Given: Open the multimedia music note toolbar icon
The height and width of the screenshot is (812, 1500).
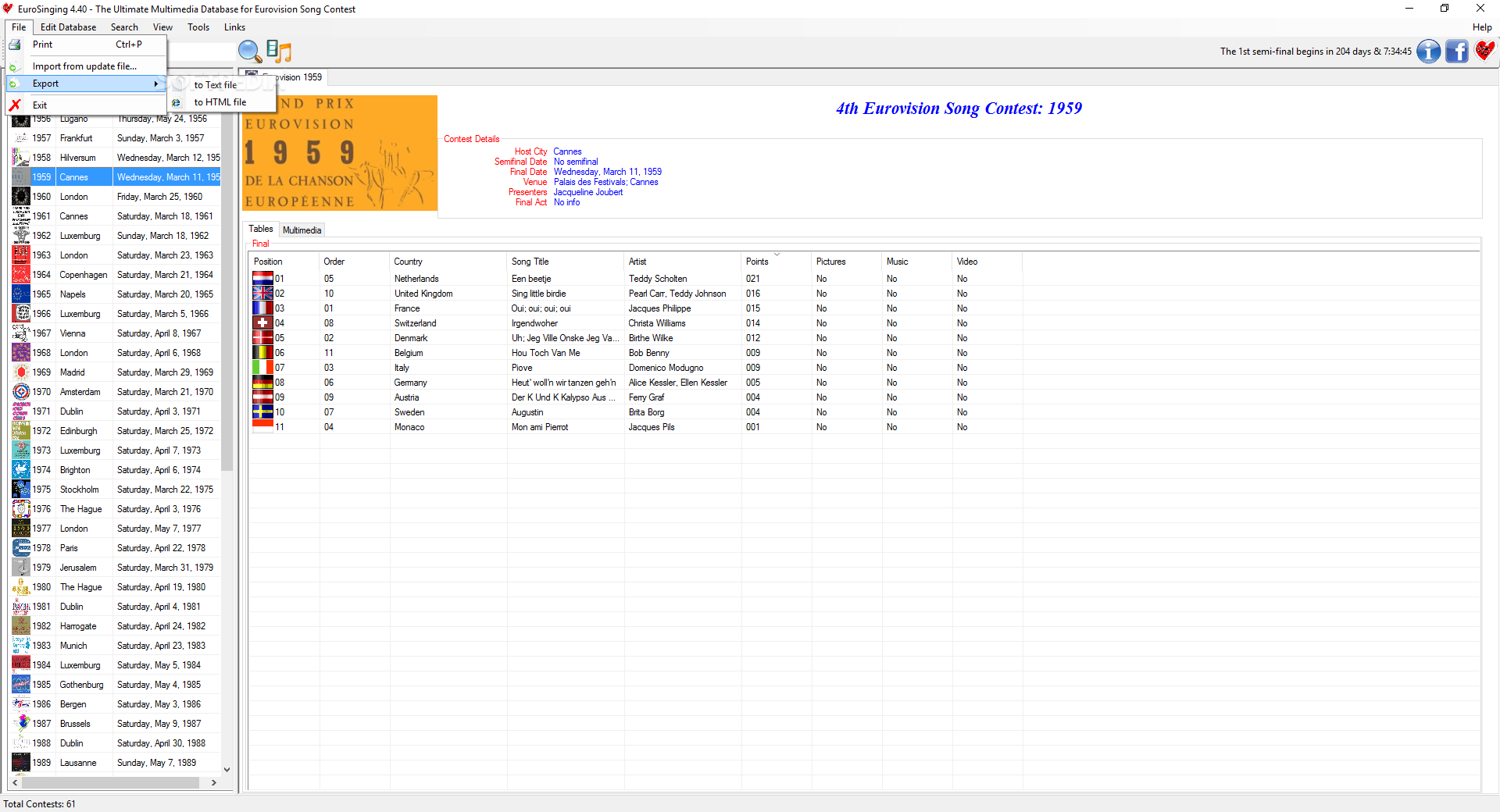Looking at the screenshot, I should (279, 52).
